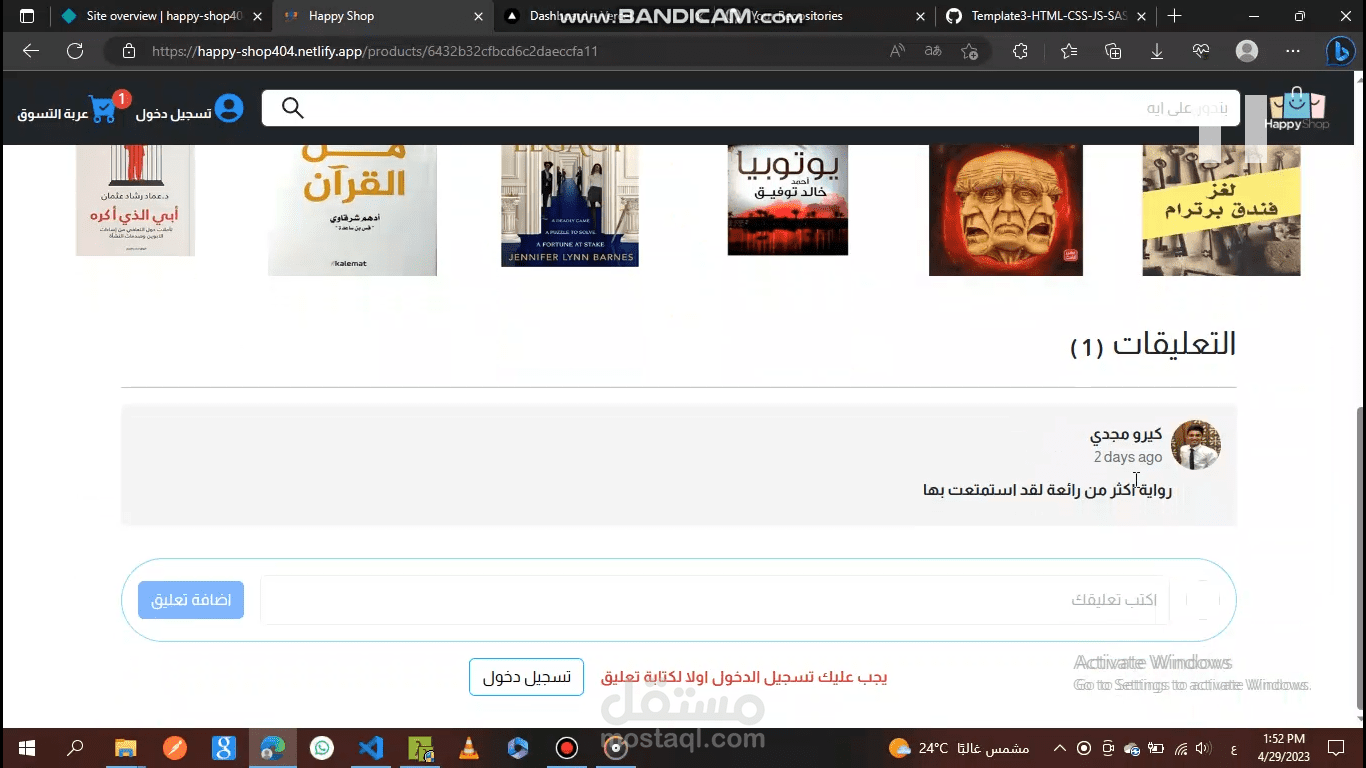Launch Postman from the taskbar
Viewport: 1366px width, 768px height.
pyautogui.click(x=174, y=748)
